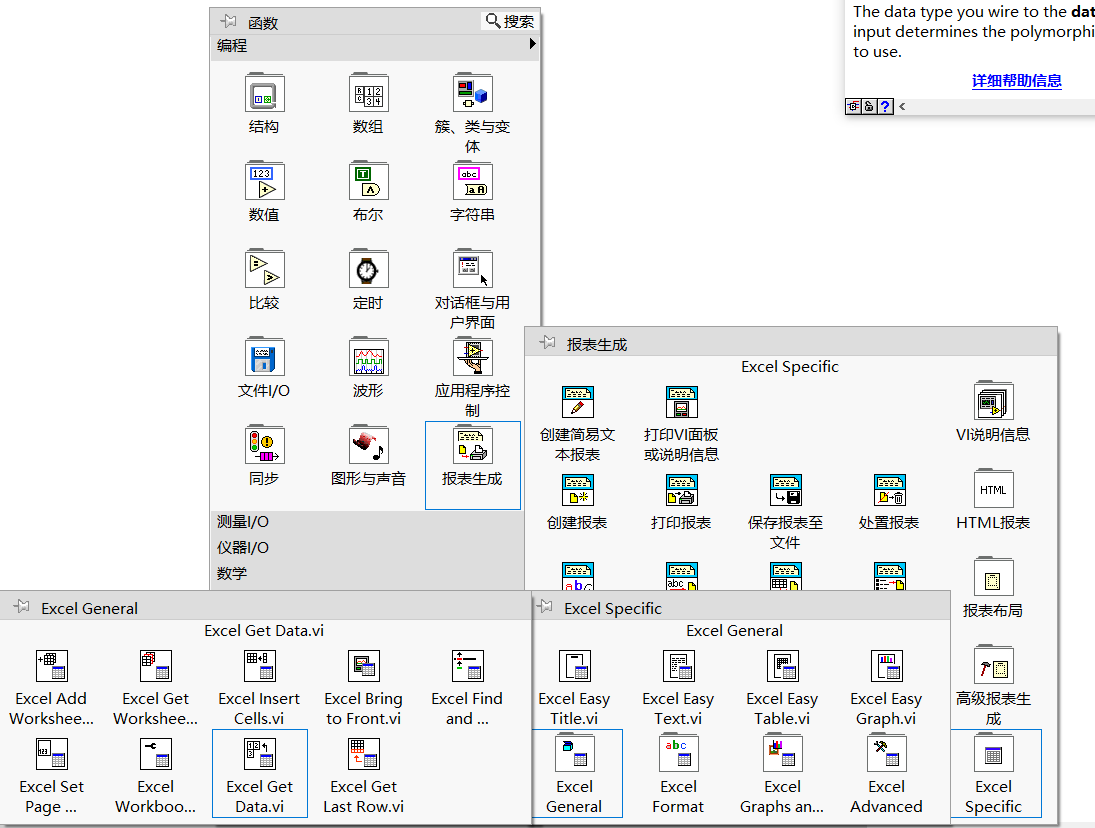The width and height of the screenshot is (1095, 828).
Task: Open the 高级报表生成 subpalette icon
Action: (x=993, y=666)
